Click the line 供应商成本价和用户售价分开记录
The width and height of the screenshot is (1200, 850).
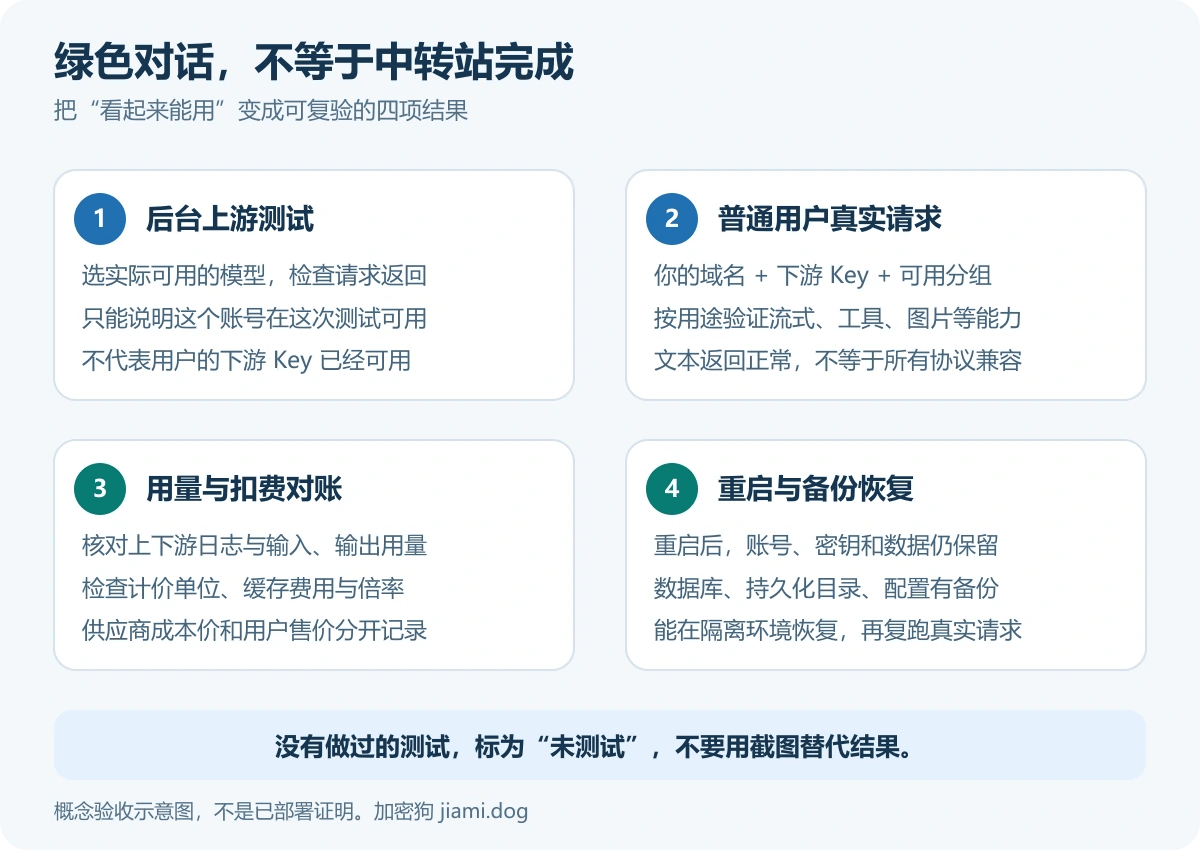pyautogui.click(x=254, y=631)
